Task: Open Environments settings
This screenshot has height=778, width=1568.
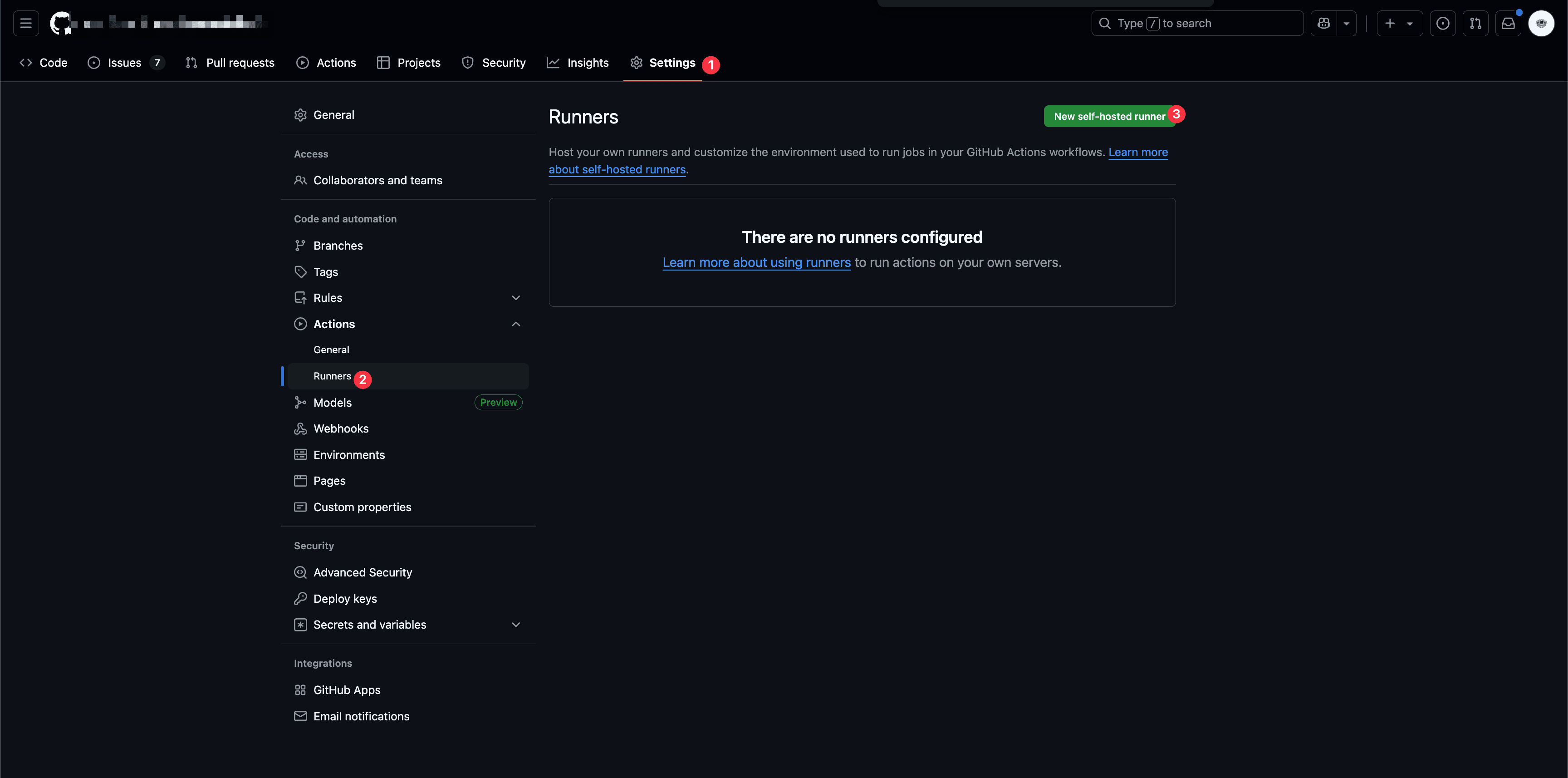Action: pos(408,455)
